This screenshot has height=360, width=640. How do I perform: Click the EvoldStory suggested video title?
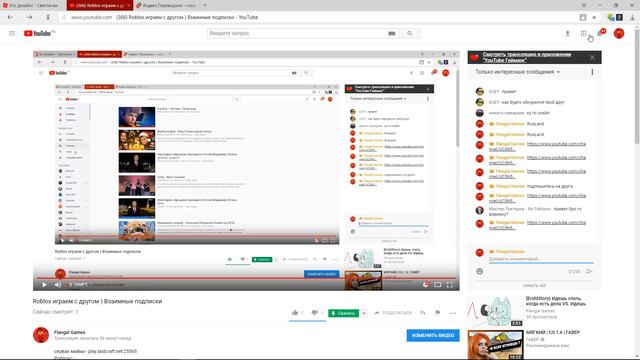point(556,301)
